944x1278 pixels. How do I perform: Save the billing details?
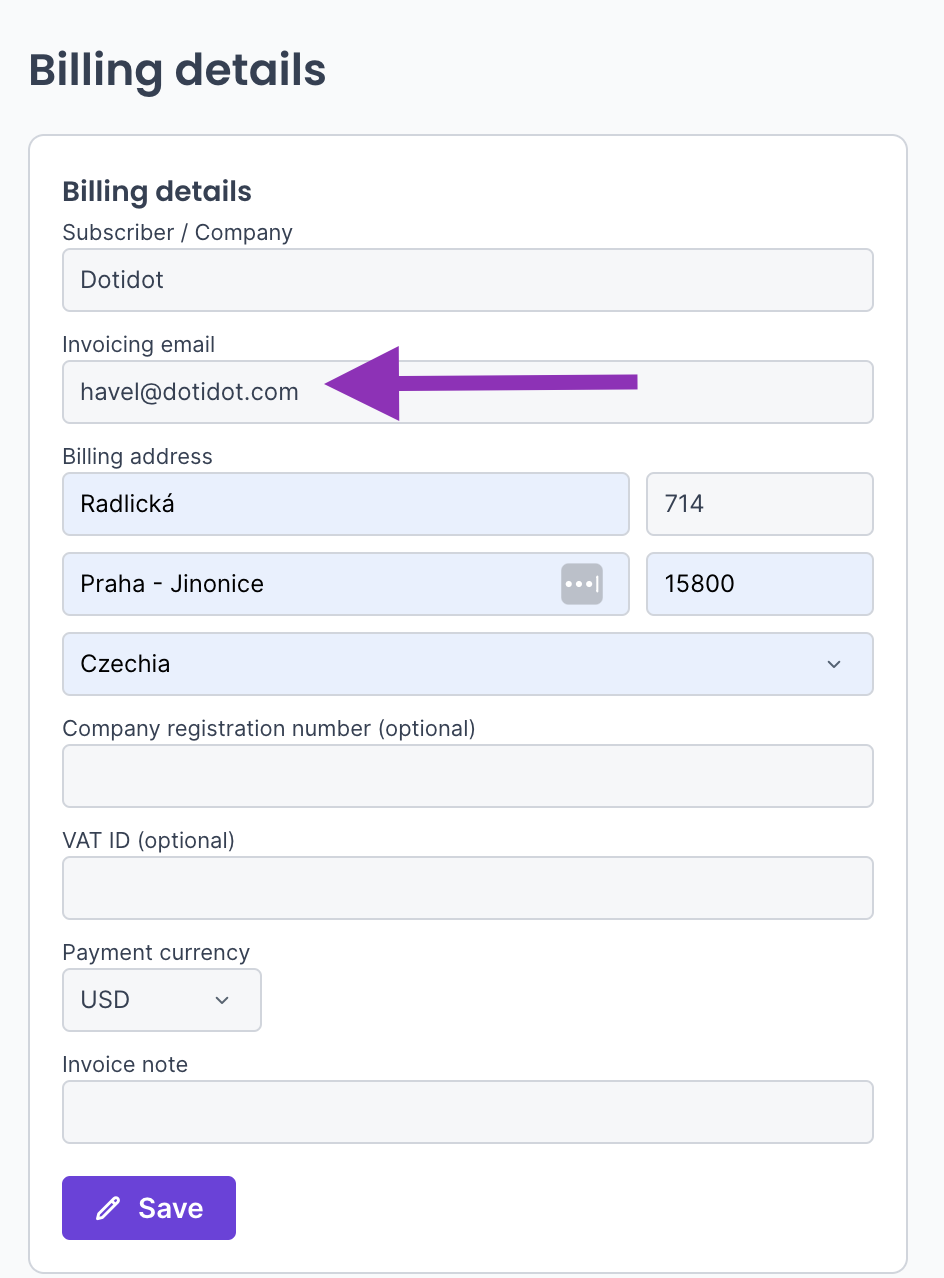pos(149,1208)
